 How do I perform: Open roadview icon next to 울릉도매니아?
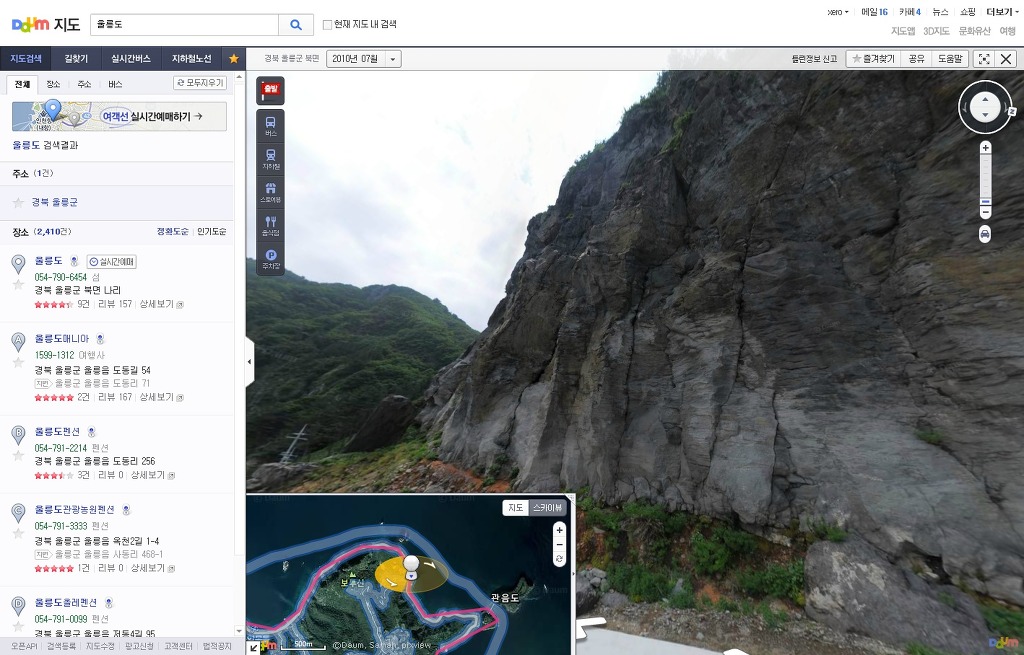pyautogui.click(x=100, y=339)
